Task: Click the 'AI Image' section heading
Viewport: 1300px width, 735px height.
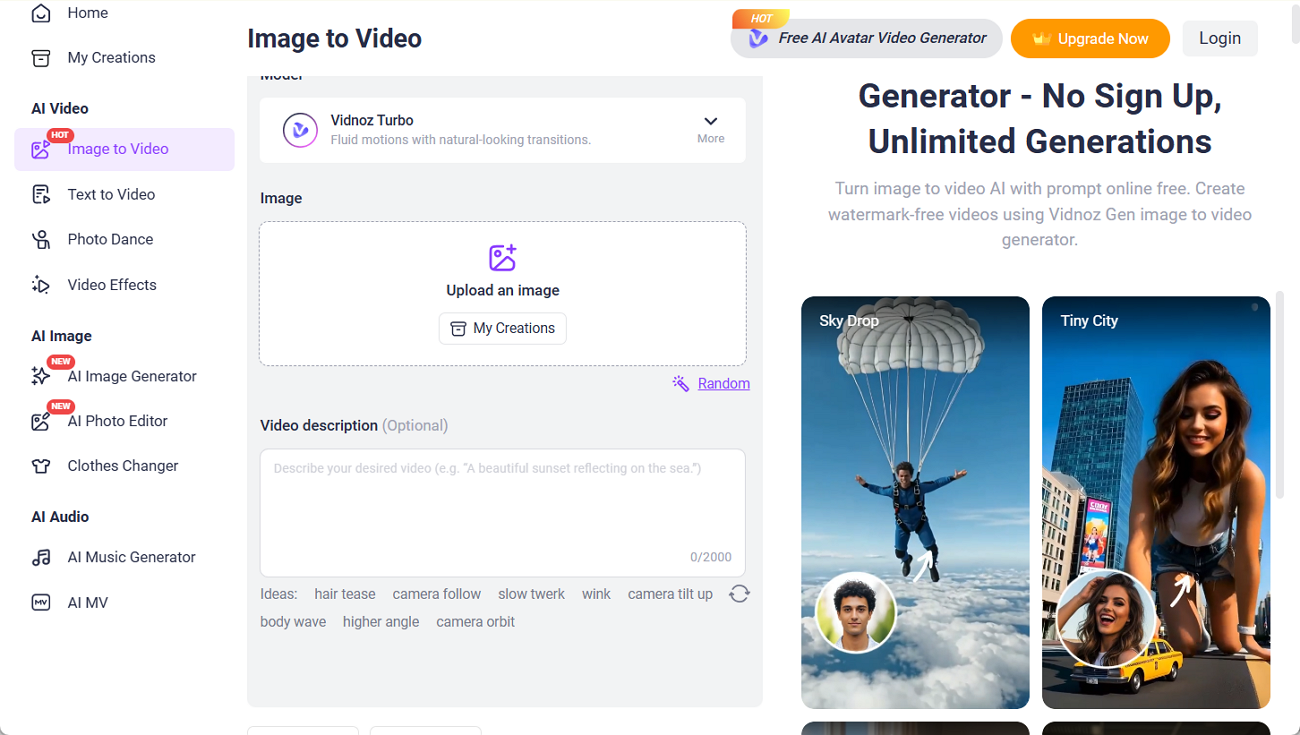Action: 61,336
